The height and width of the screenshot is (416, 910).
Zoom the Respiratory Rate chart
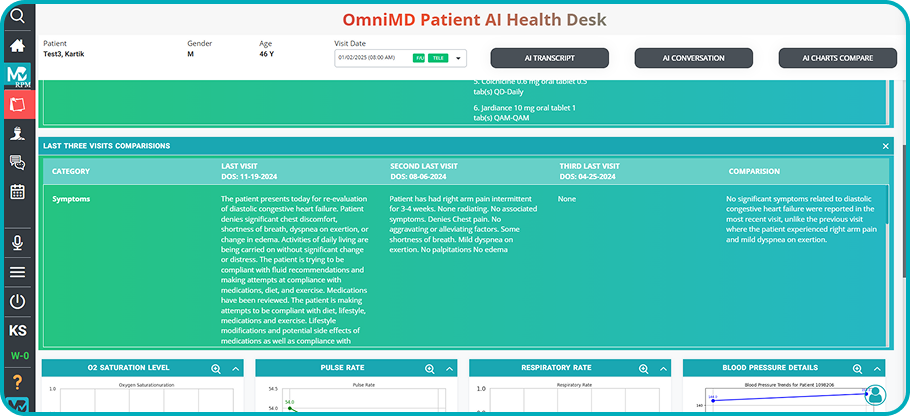(x=644, y=368)
